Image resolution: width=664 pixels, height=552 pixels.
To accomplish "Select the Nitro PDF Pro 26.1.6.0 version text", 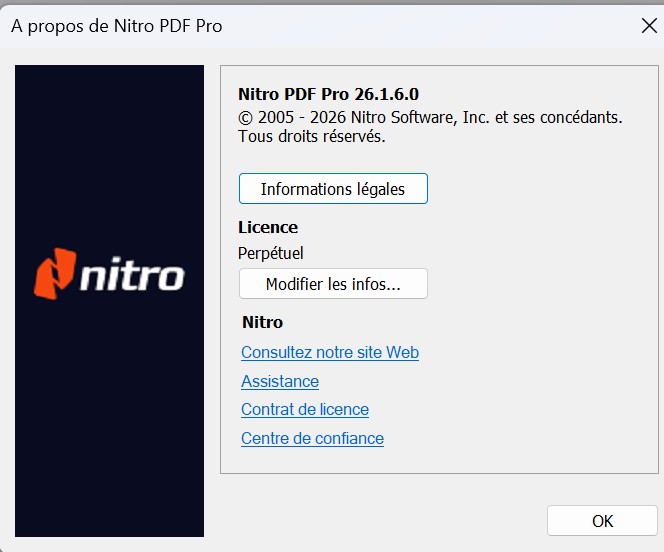I will pyautogui.click(x=329, y=94).
